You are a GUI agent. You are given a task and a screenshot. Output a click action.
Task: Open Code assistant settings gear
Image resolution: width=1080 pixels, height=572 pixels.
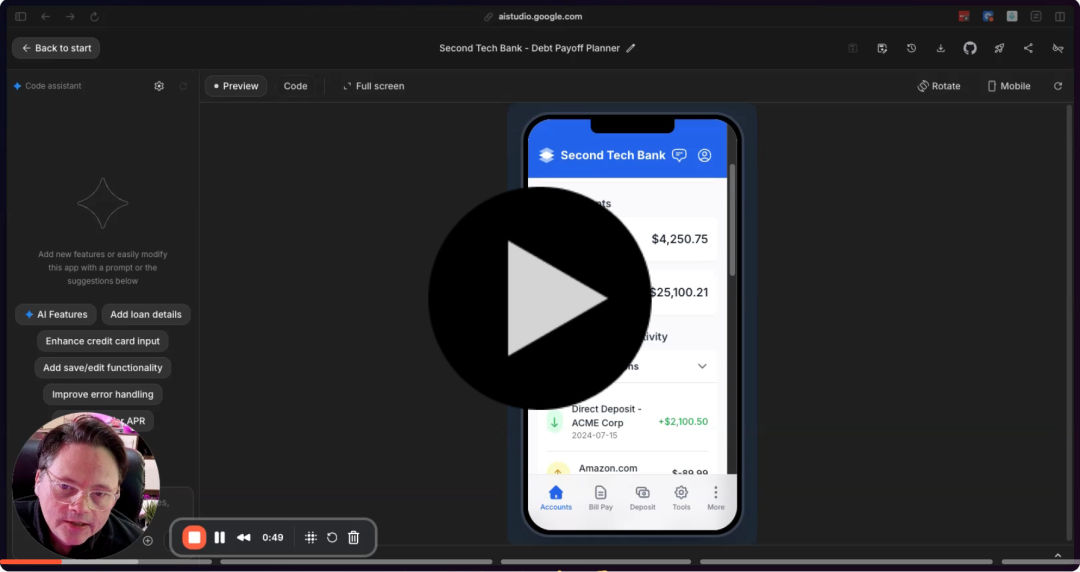[x=159, y=86]
